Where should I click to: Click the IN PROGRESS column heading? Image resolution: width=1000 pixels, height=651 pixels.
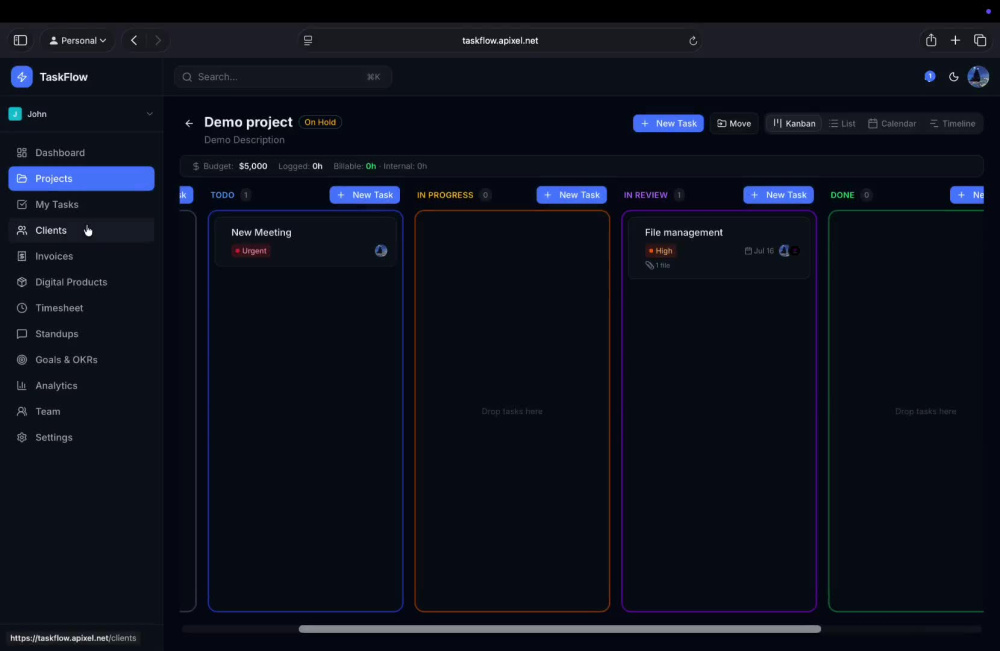[x=445, y=195]
